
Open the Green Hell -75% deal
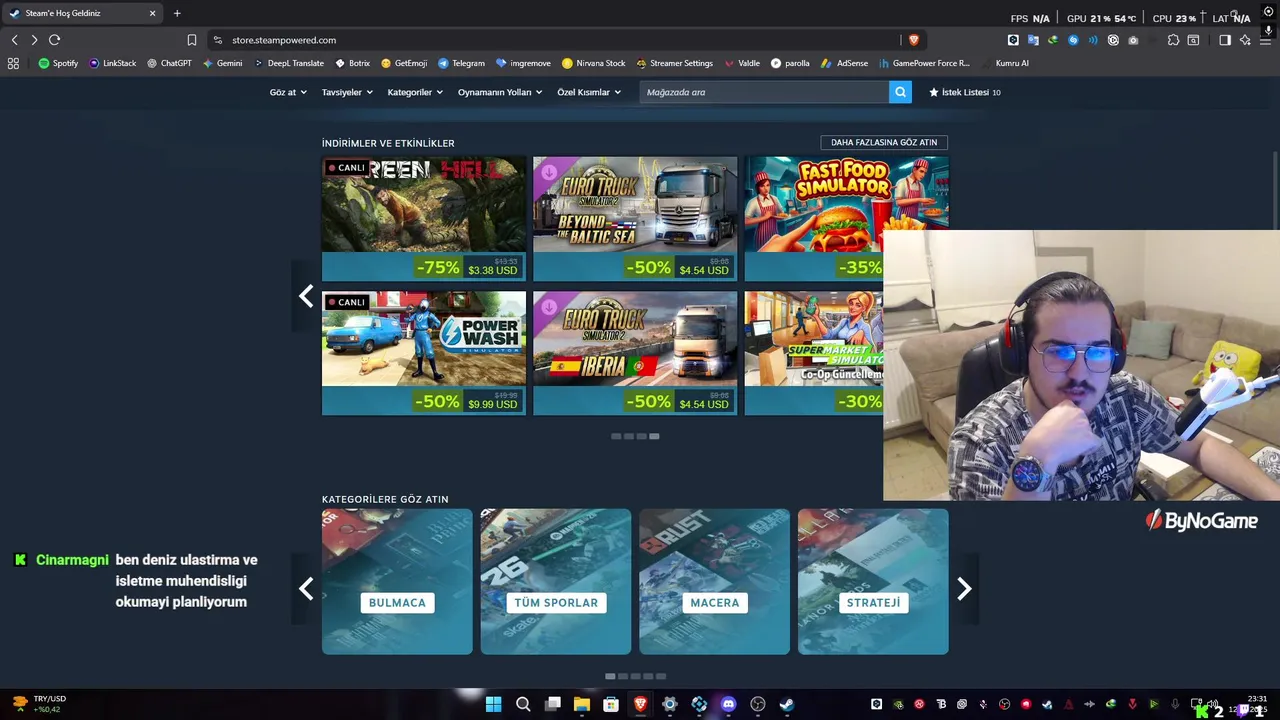pos(424,219)
